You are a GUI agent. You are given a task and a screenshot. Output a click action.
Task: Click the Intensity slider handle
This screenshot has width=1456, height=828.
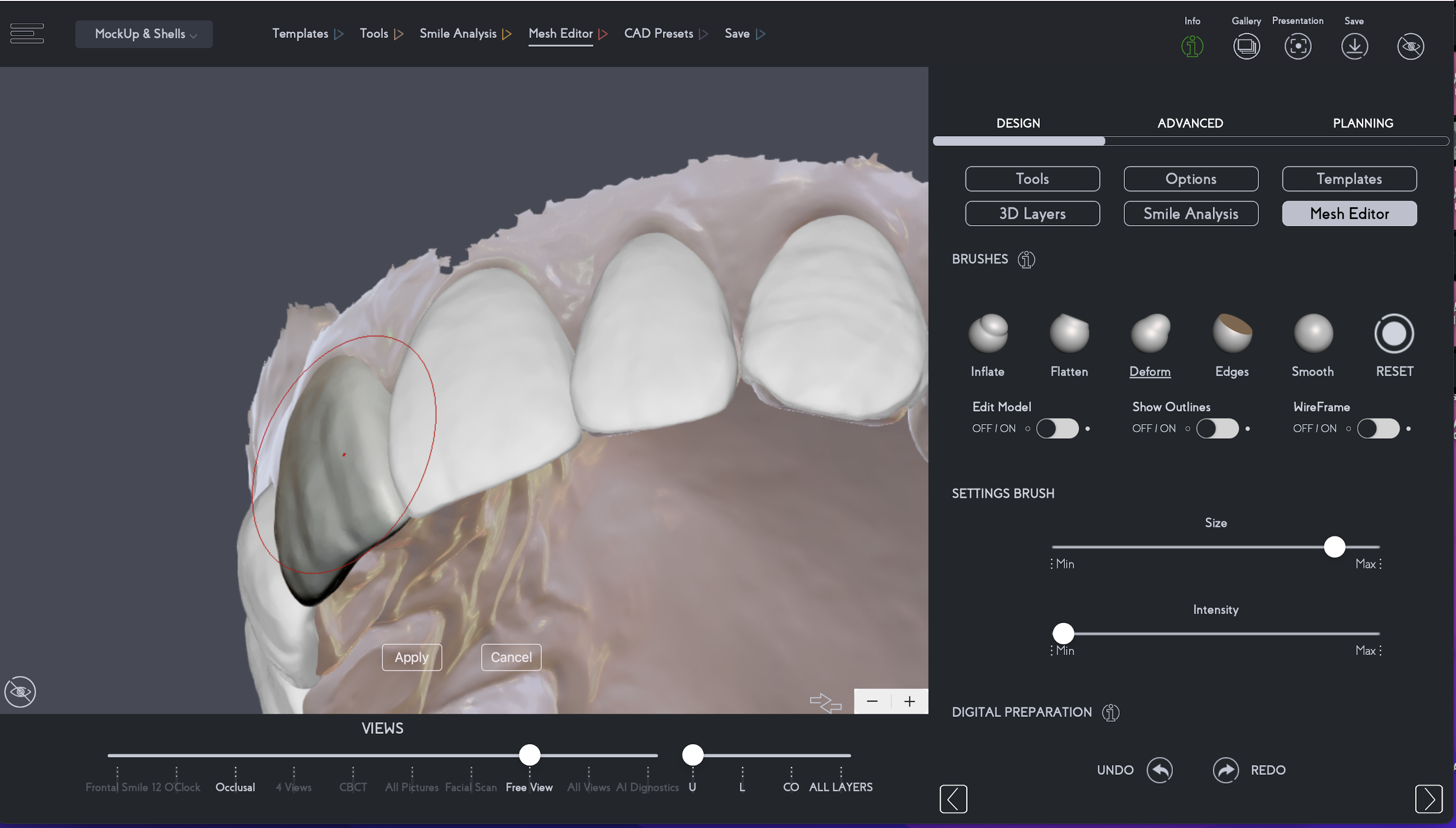[1063, 633]
